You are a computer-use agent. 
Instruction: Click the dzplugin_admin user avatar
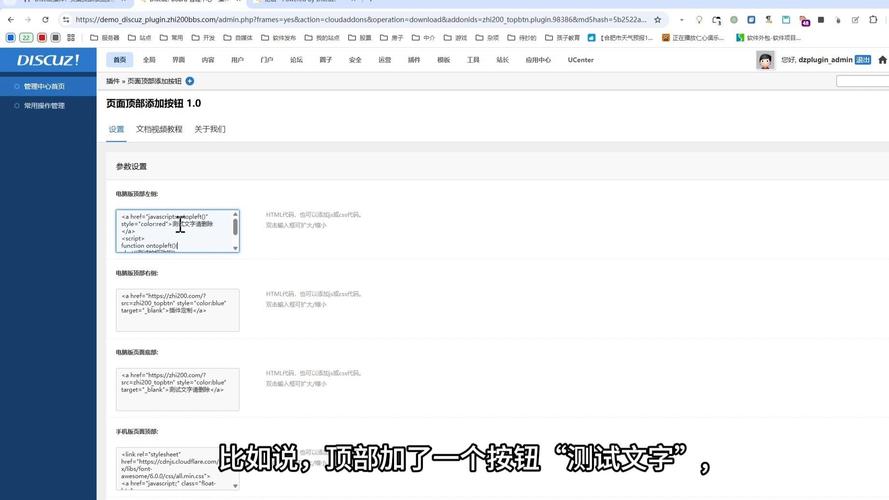pos(765,60)
